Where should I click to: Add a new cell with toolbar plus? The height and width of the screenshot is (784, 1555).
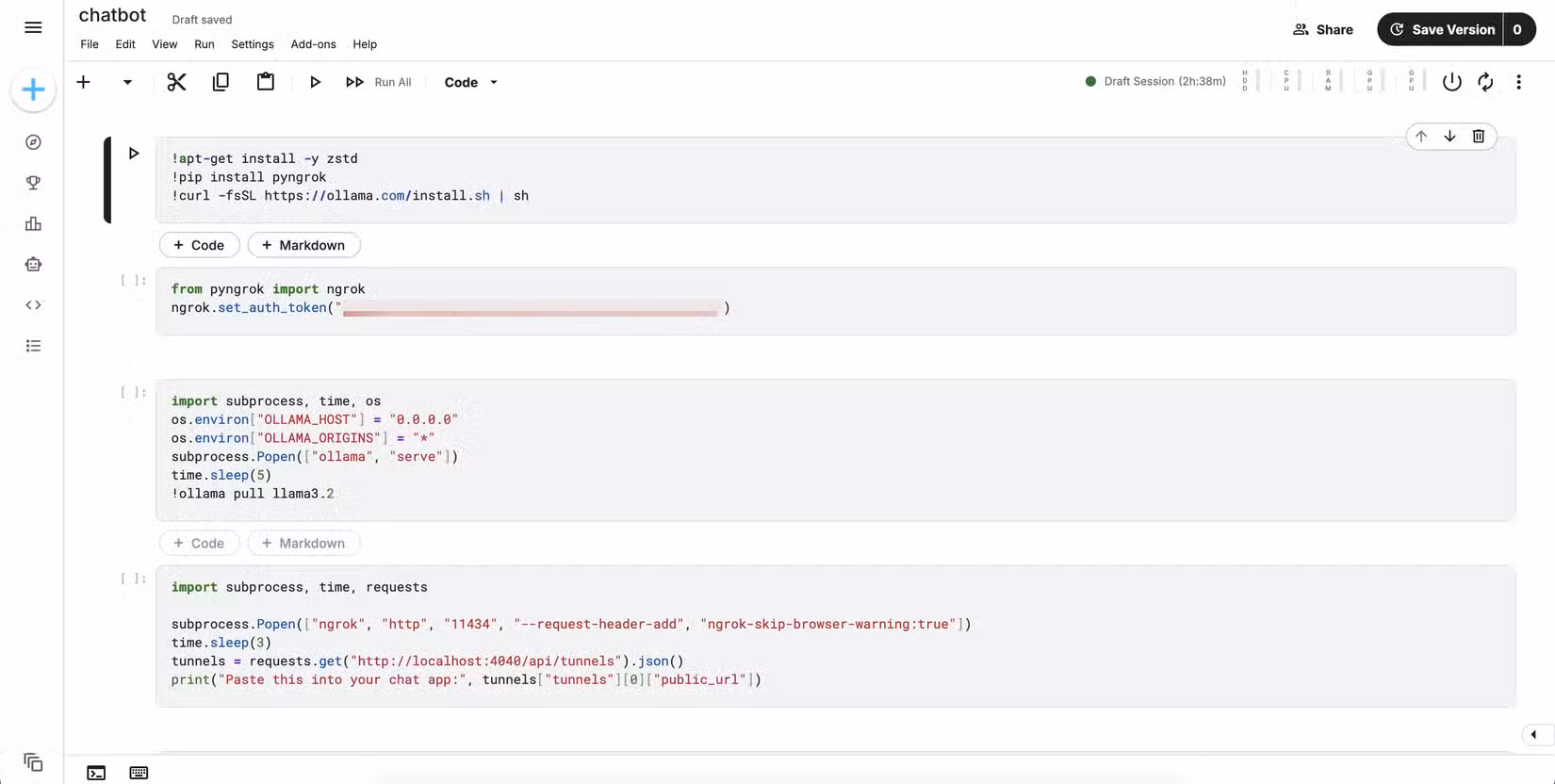83,82
